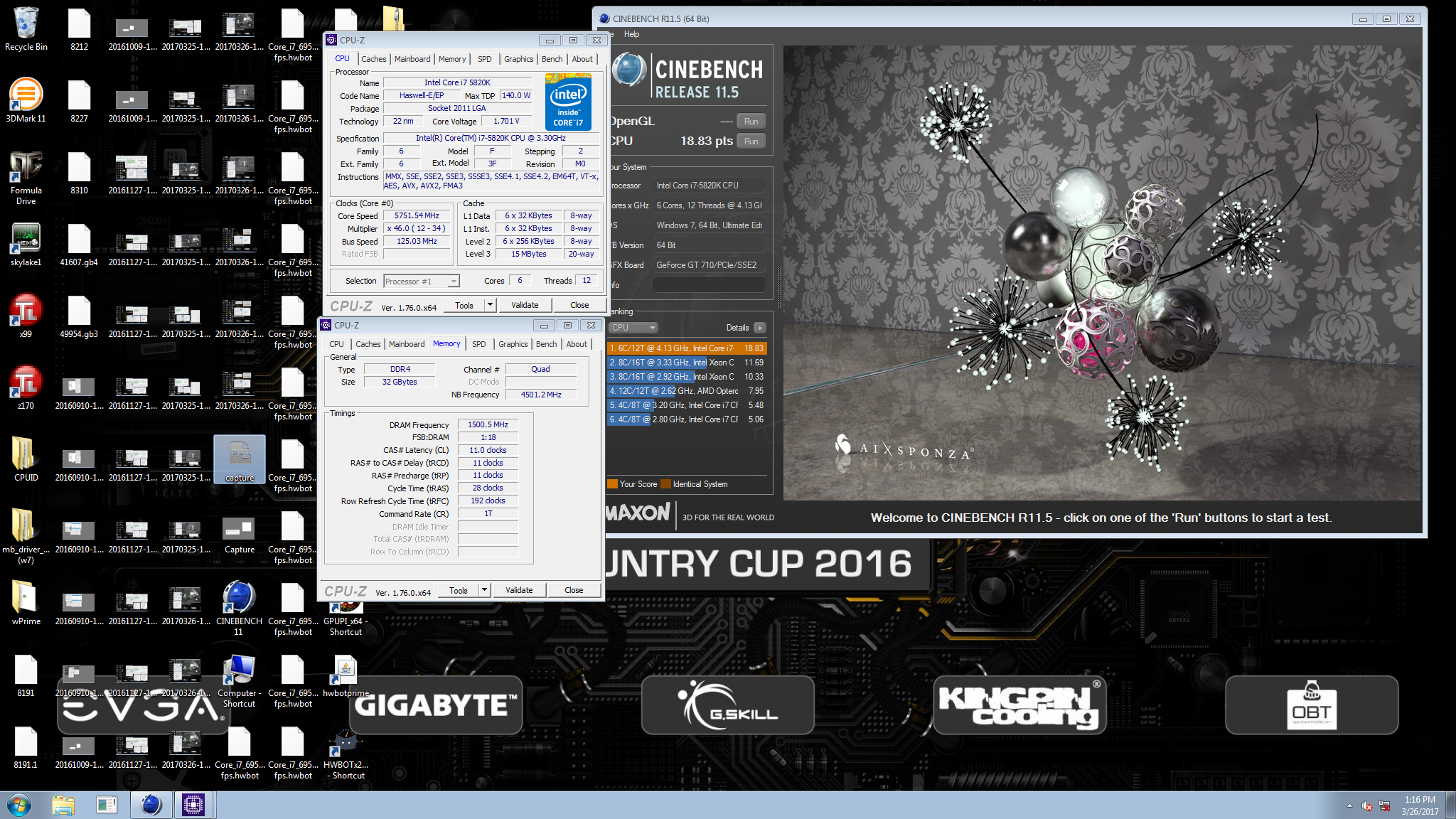This screenshot has width=1456, height=819.
Task: Click the volume muted tray icon
Action: 1366,805
